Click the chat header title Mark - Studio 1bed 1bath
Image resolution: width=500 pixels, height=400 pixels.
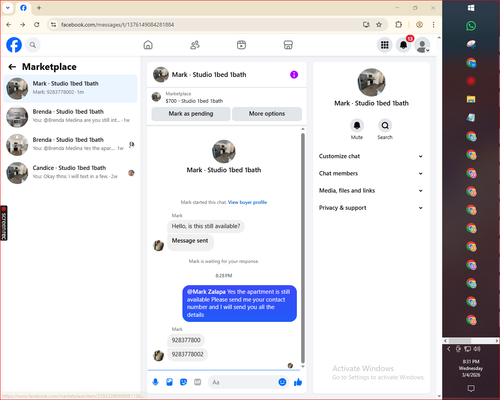(209, 75)
